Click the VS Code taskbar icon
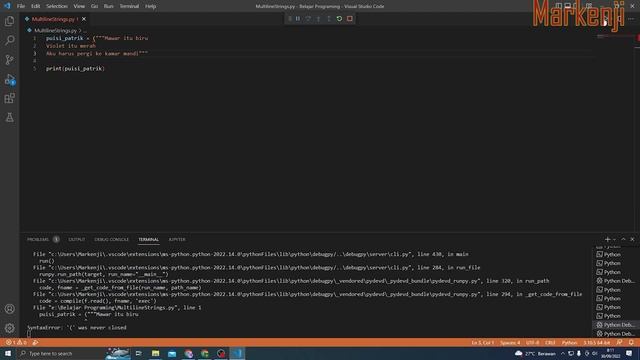The width and height of the screenshot is (640, 360). click(237, 353)
